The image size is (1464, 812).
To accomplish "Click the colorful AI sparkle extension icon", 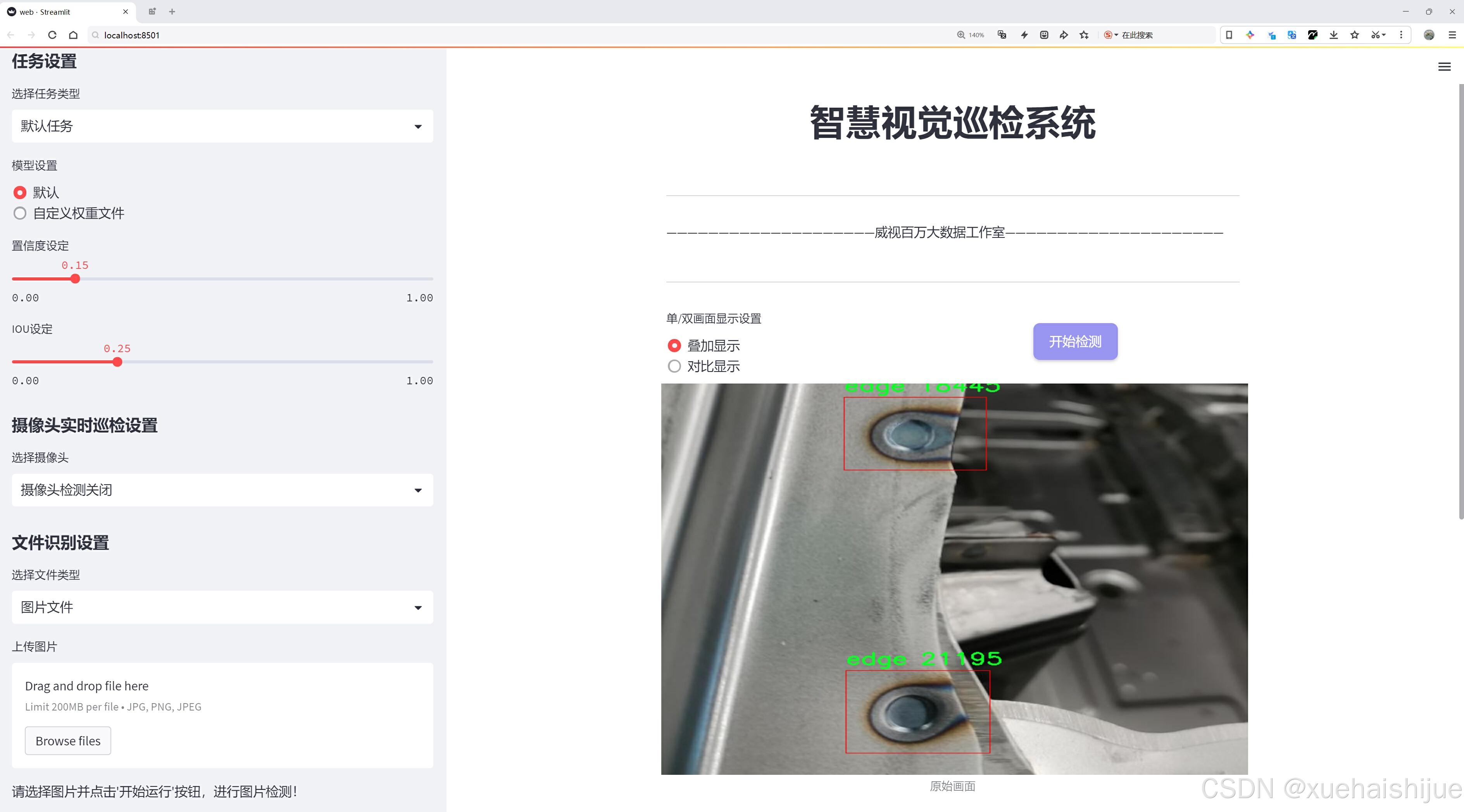I will 1250,35.
